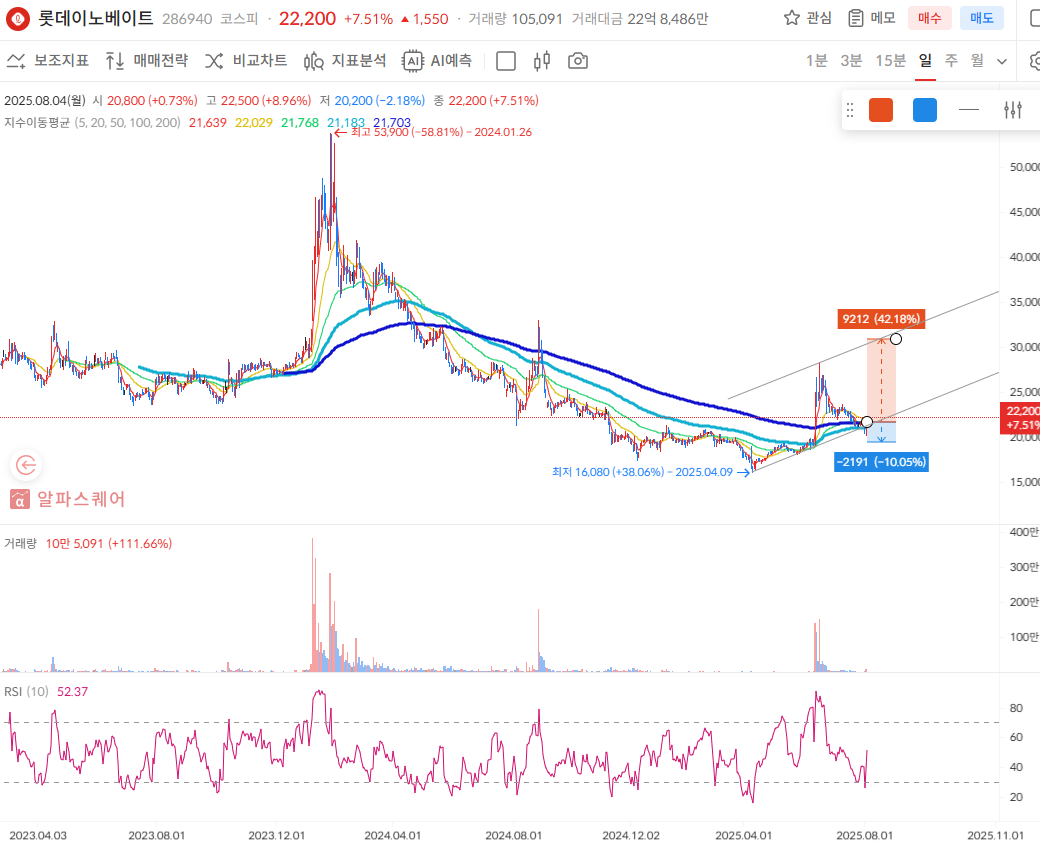Screen dimensions: 1040x848
Task: Open 비교차트 compare chart tool
Action: click(245, 61)
